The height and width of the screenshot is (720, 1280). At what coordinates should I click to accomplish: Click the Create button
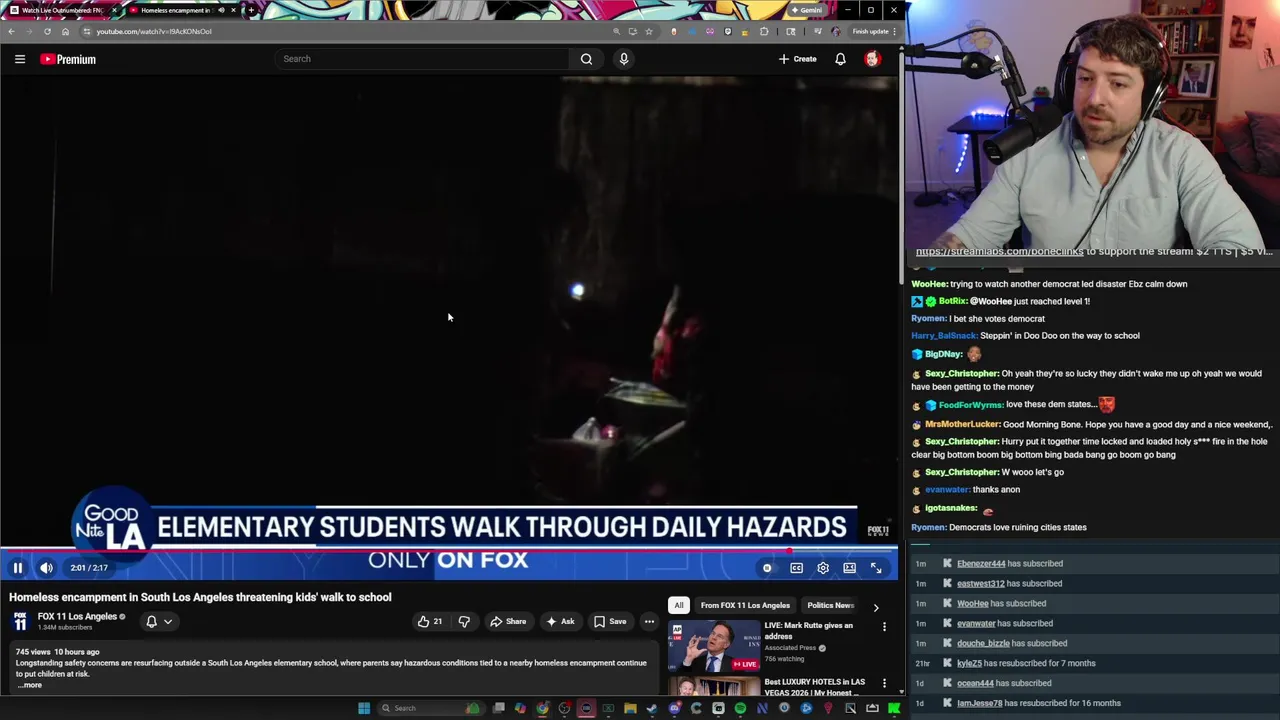coord(798,59)
